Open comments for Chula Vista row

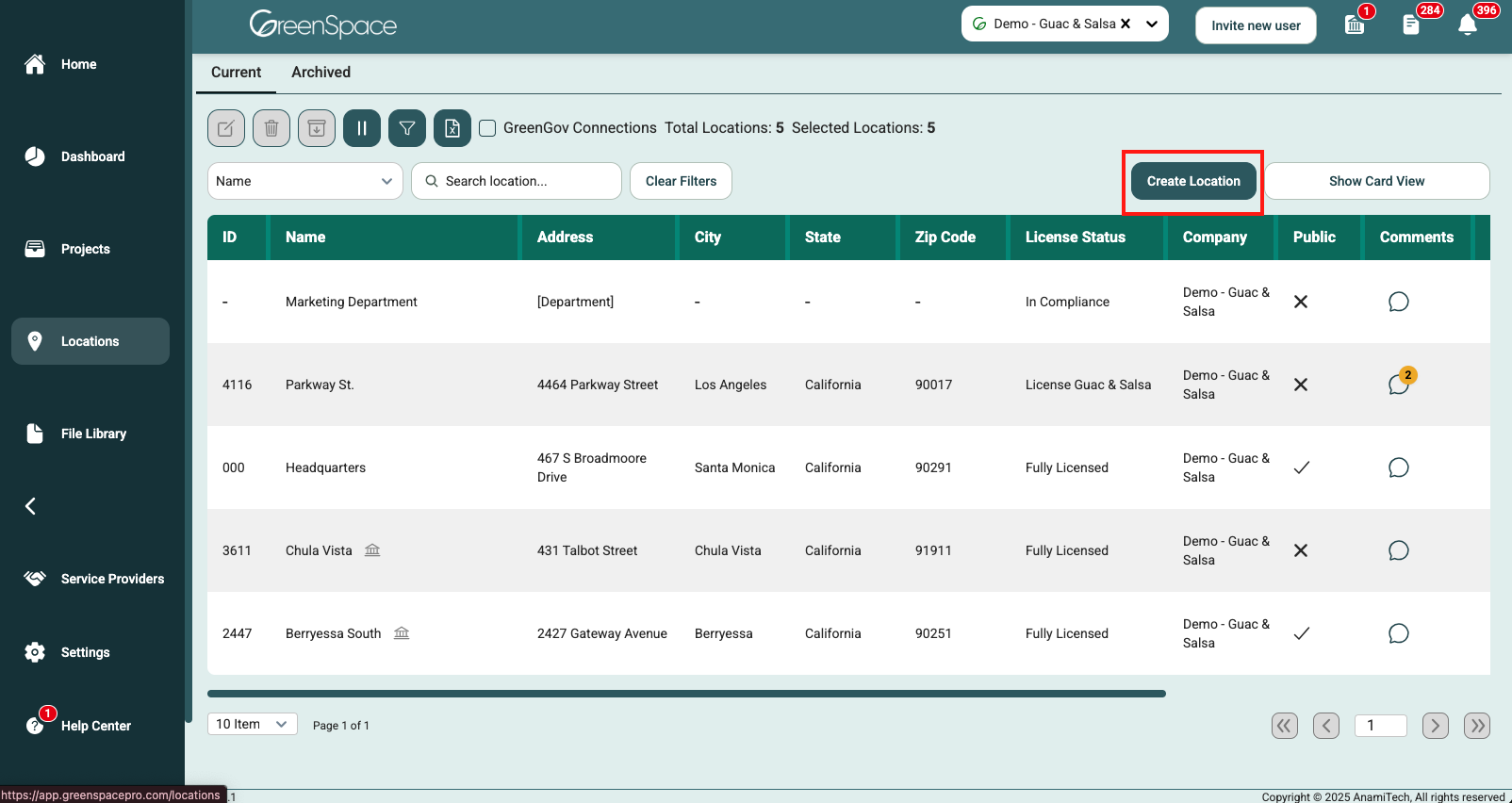1399,550
